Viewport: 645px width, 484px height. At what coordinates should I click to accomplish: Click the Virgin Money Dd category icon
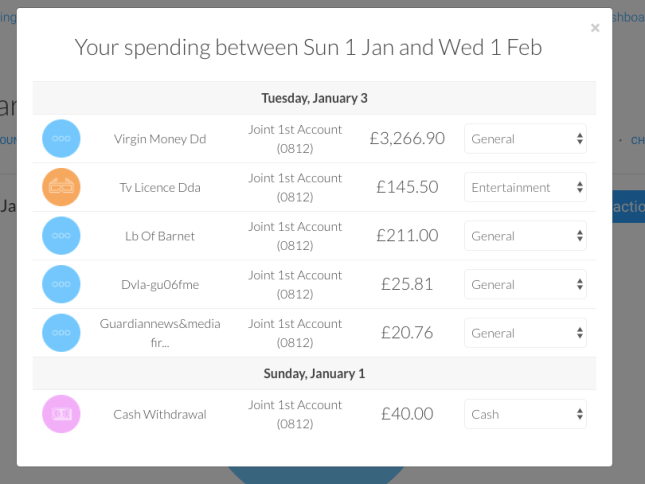coord(61,139)
